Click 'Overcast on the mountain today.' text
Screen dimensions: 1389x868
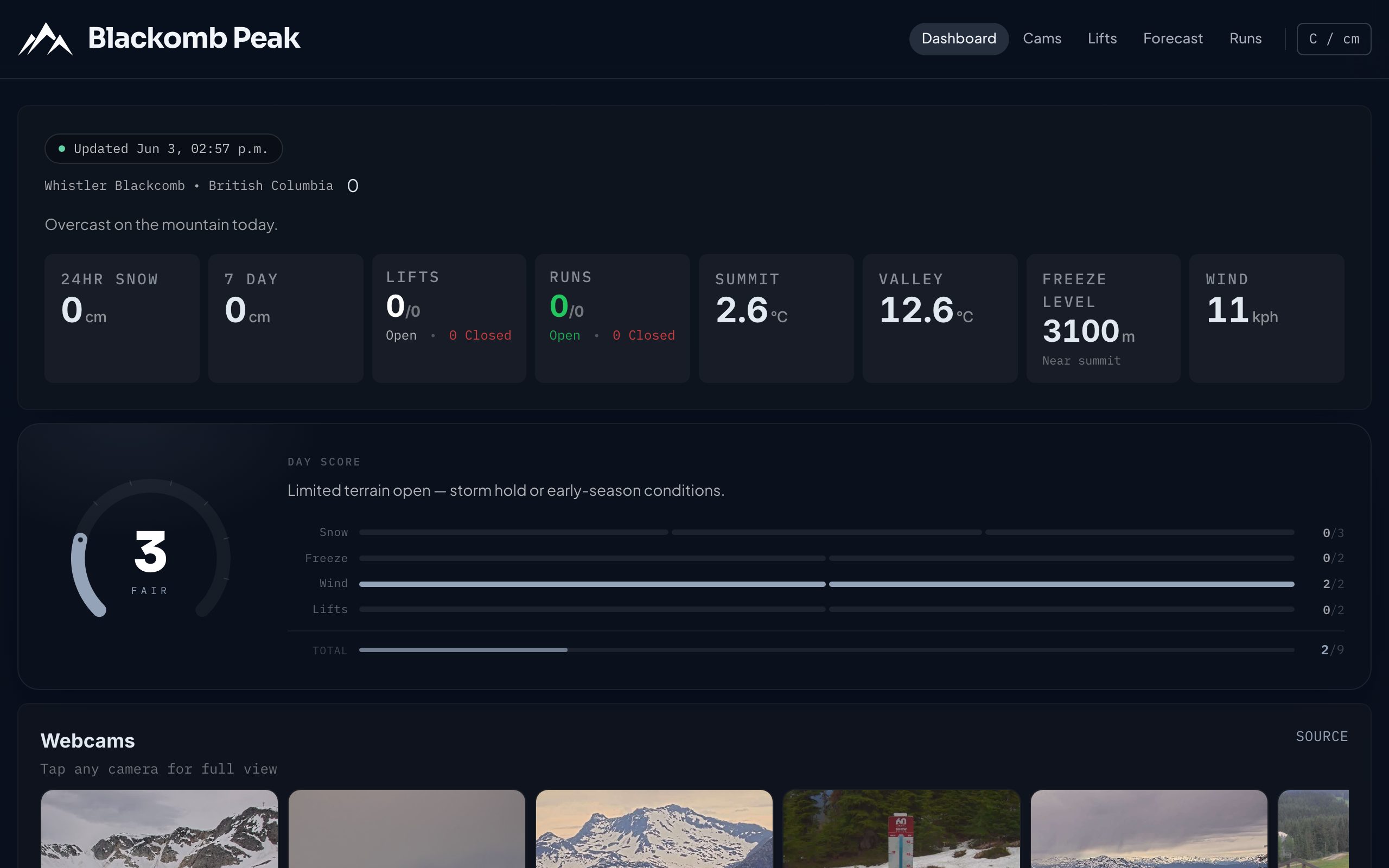coord(161,225)
